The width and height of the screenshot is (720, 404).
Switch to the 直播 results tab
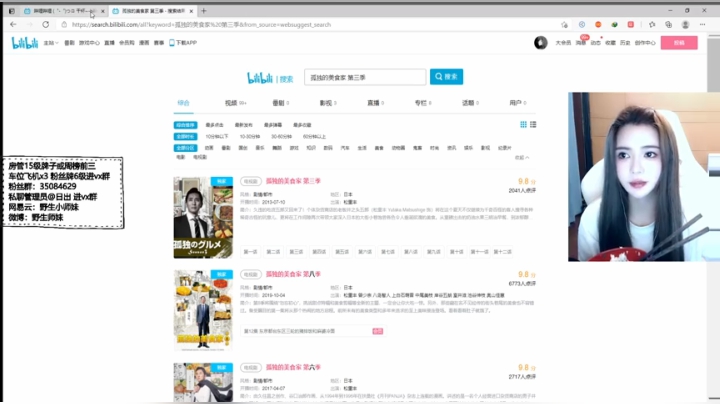point(375,103)
